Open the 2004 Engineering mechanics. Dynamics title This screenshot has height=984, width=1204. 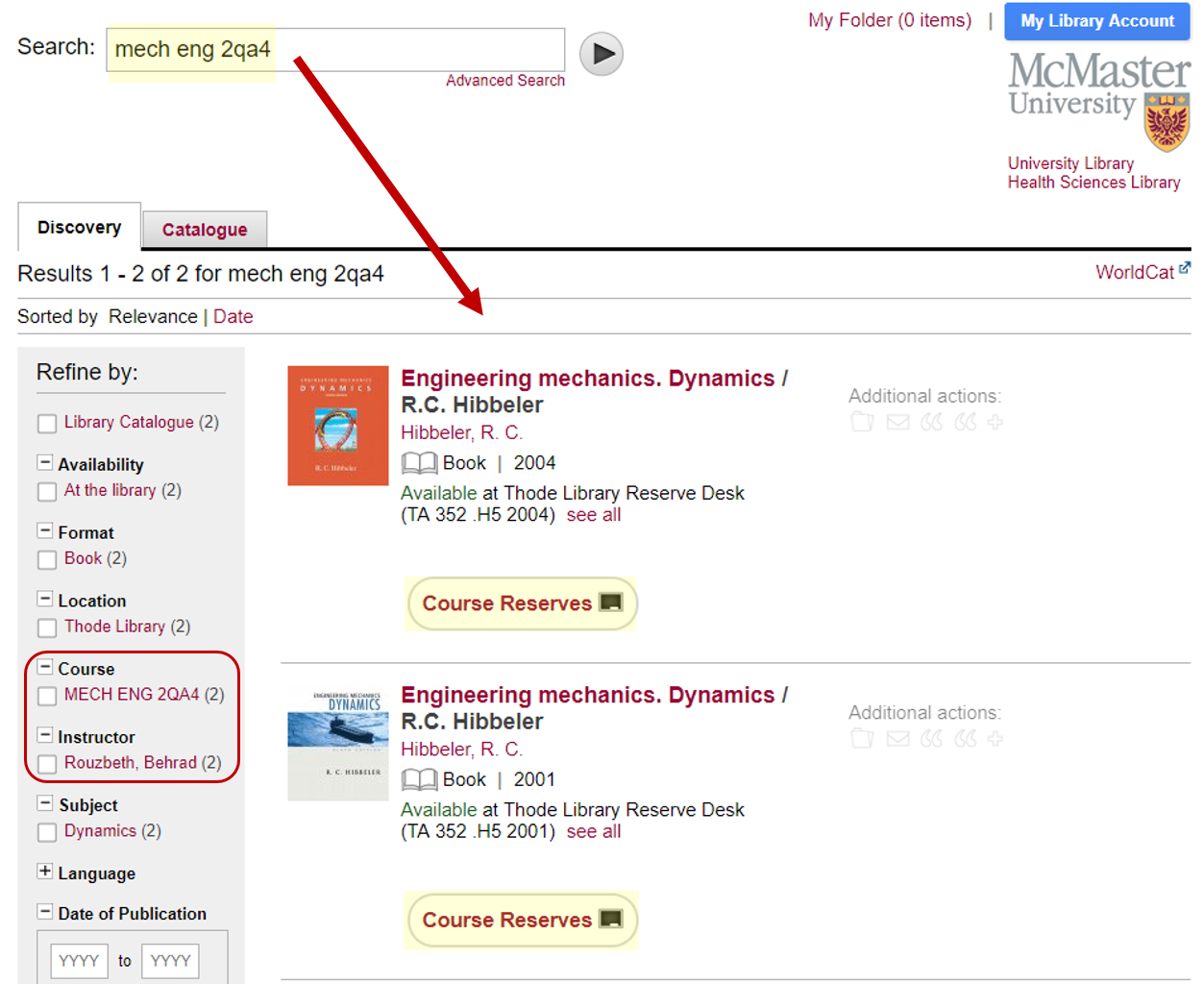[x=588, y=379]
